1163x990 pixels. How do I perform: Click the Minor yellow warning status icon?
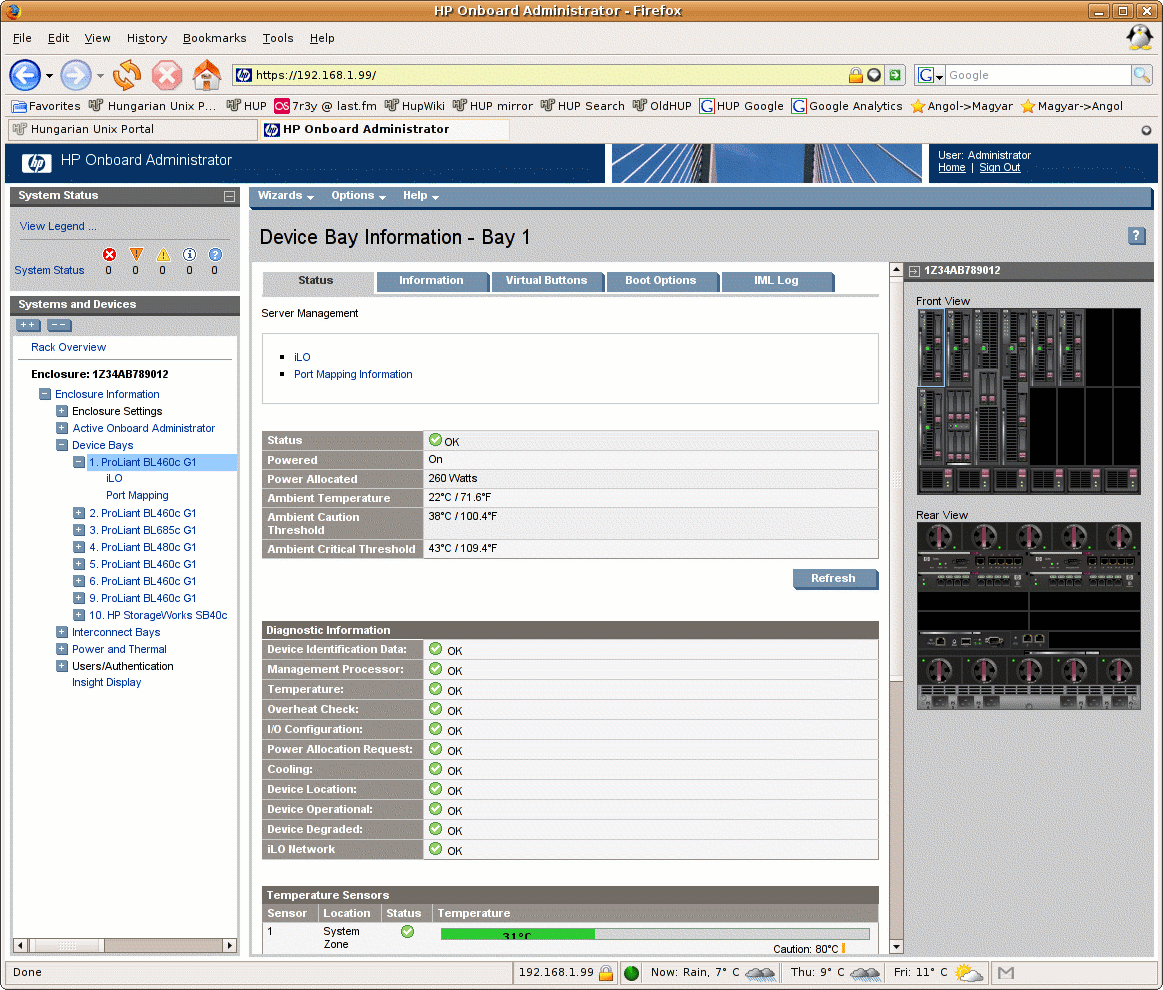click(163, 254)
